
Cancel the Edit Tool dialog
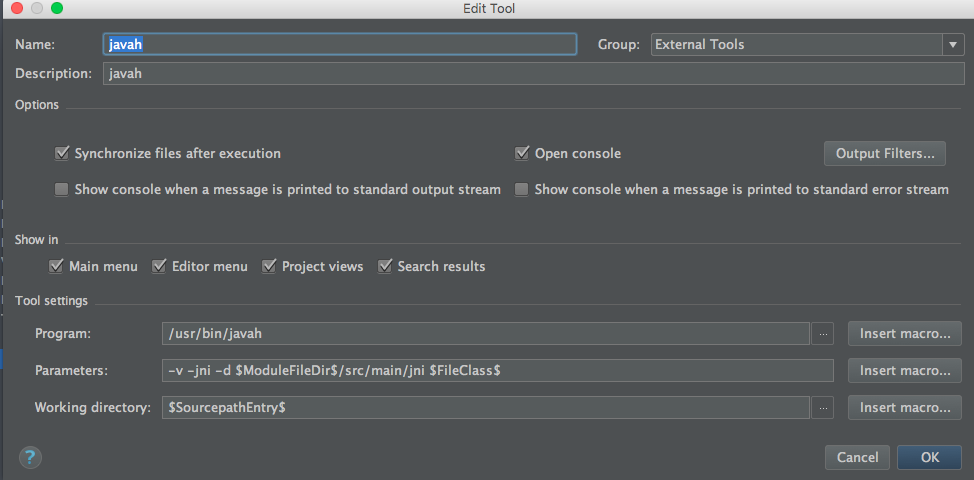click(857, 457)
